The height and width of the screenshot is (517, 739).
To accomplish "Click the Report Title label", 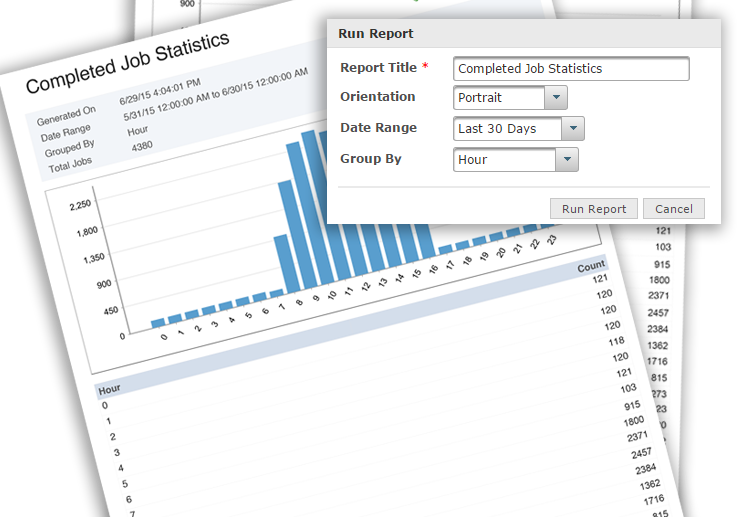I will coord(378,68).
